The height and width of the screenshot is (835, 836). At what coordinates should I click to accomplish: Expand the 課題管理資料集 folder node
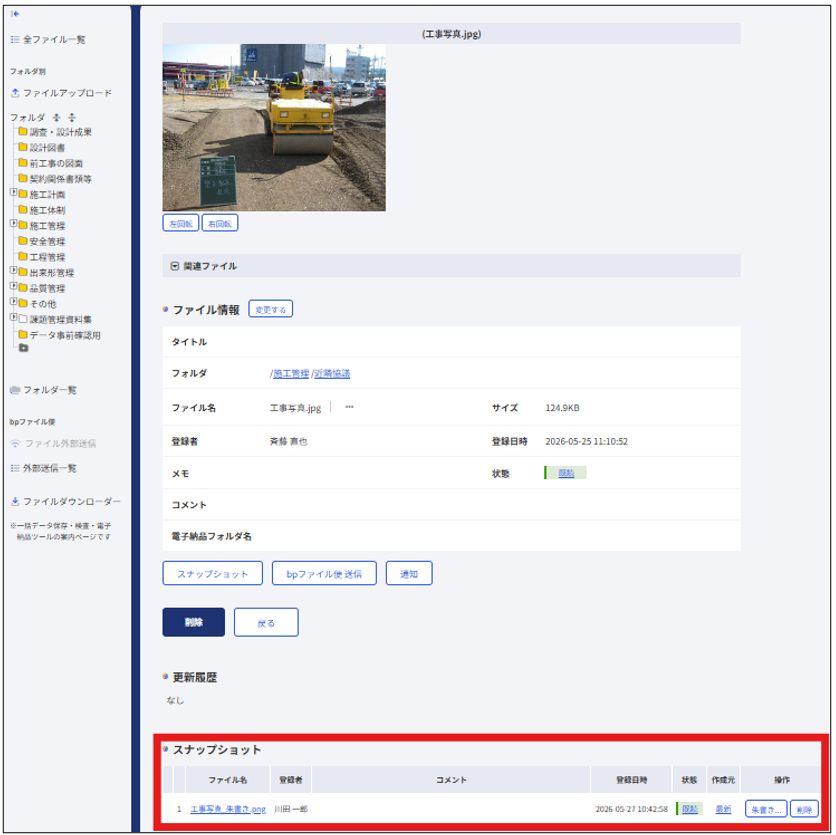(13, 317)
